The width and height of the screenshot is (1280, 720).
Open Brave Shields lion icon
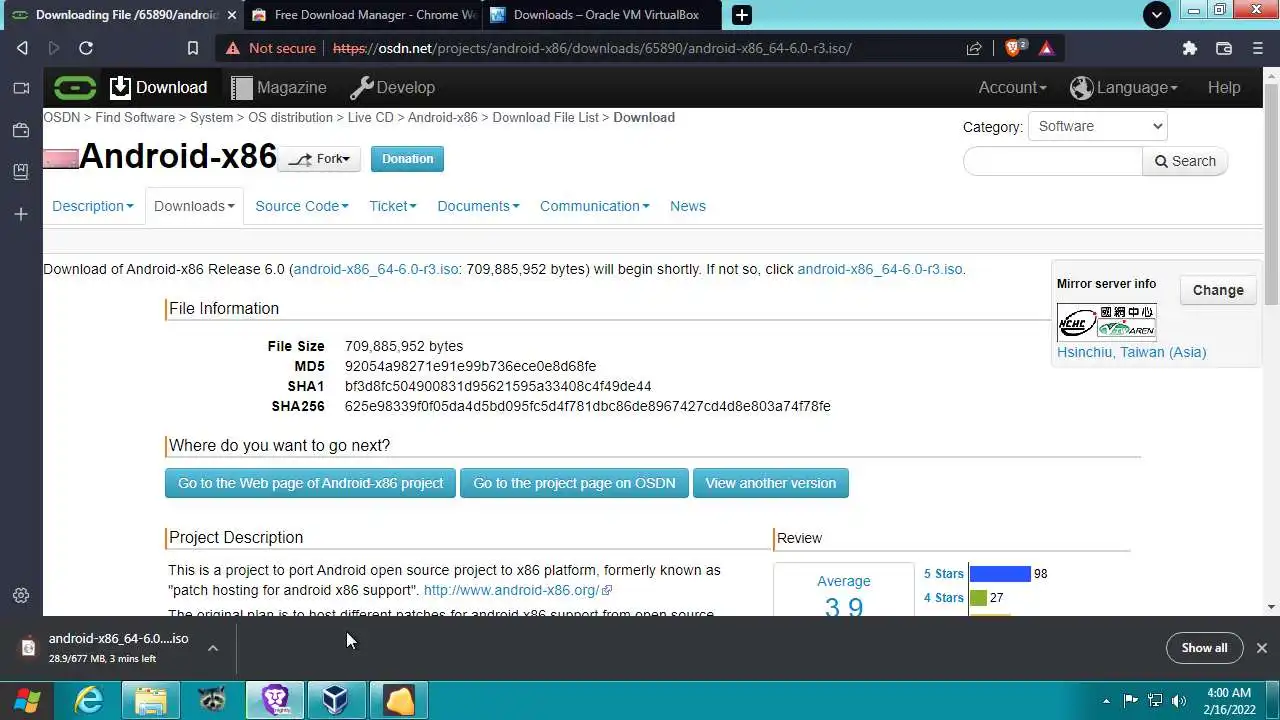1014,48
